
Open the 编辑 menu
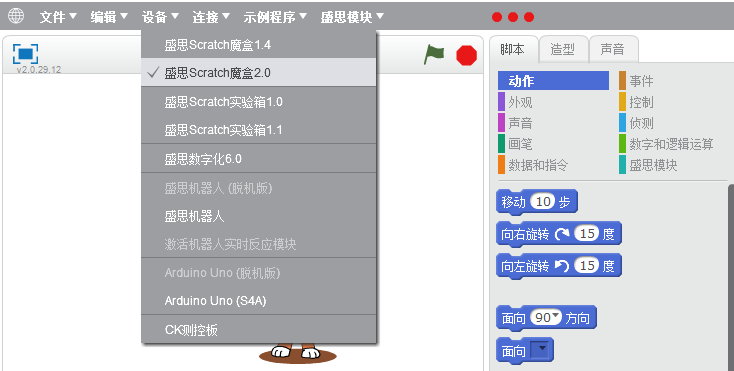click(109, 17)
